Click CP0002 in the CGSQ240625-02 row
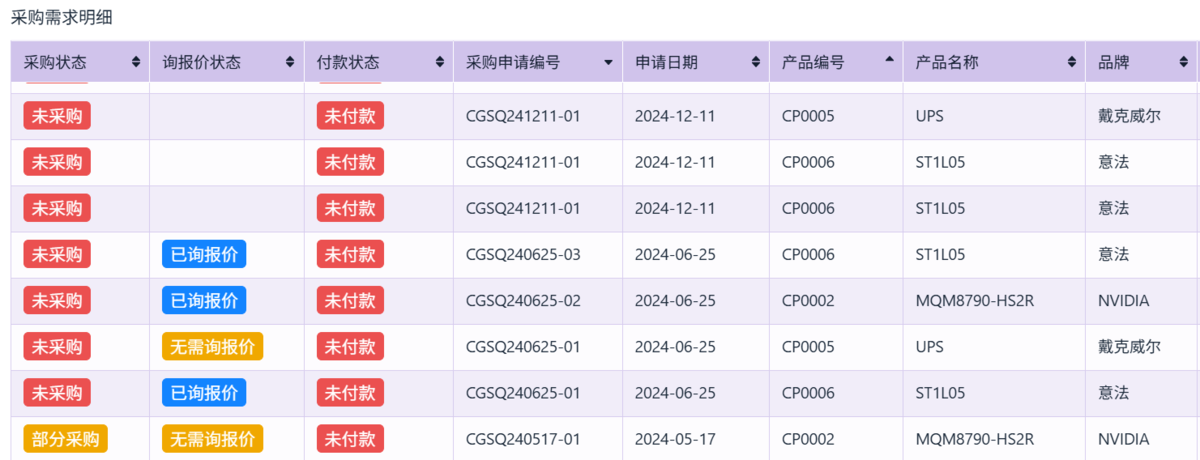The width and height of the screenshot is (1200, 460). coord(808,301)
